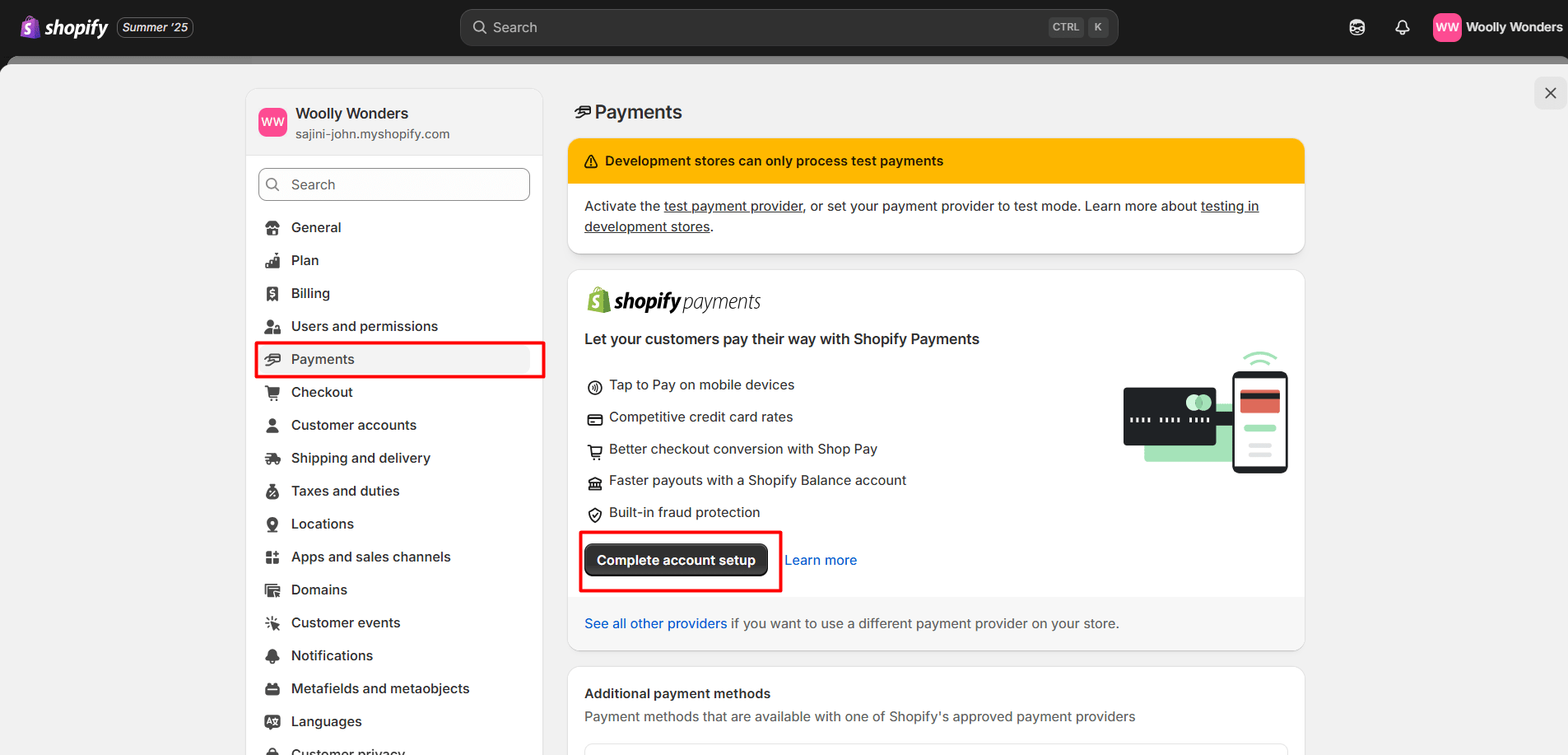The height and width of the screenshot is (755, 1568).
Task: Focus the top Search bar
Action: (789, 27)
